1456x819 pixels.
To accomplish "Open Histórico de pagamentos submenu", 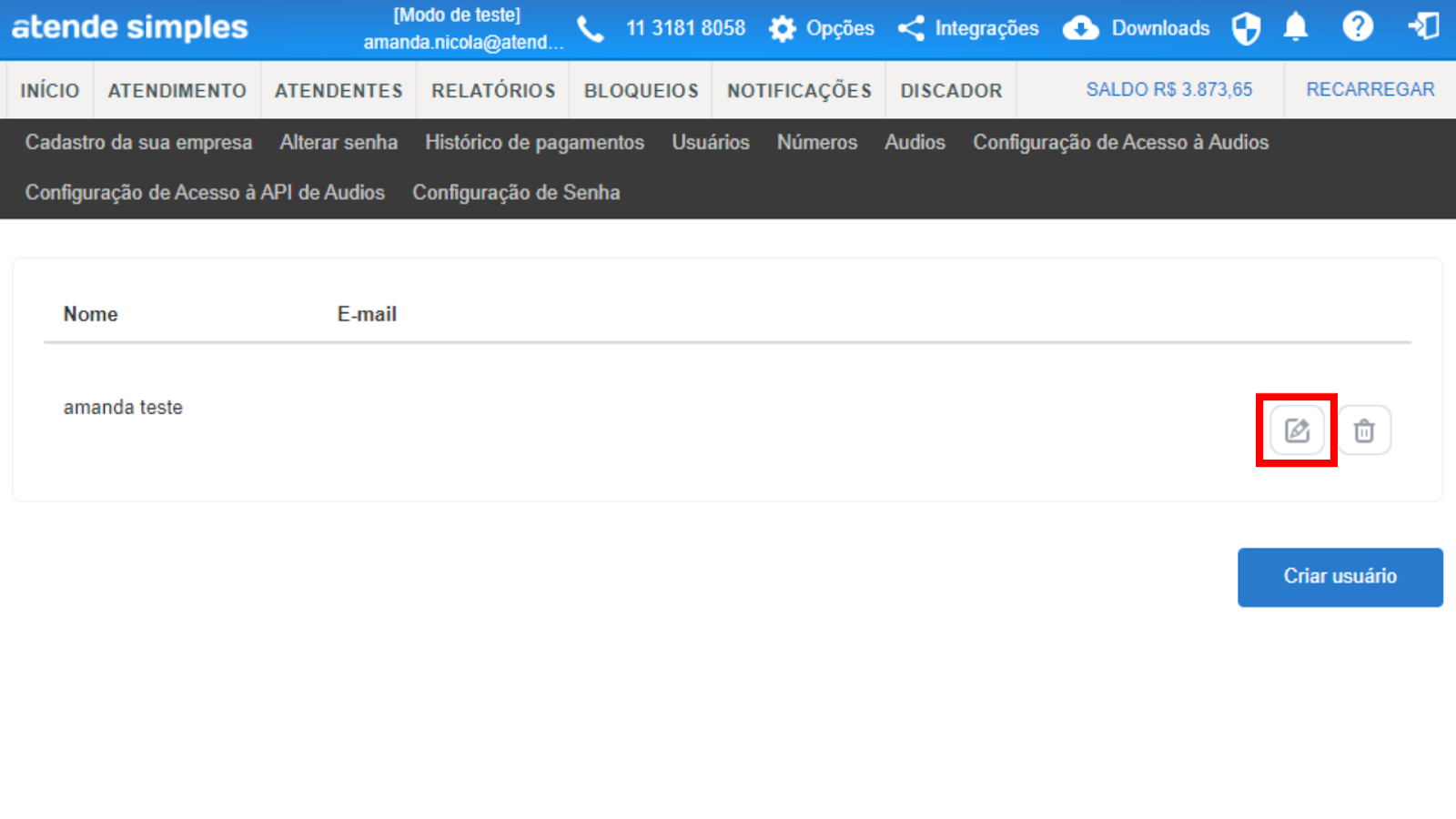I will 534,142.
